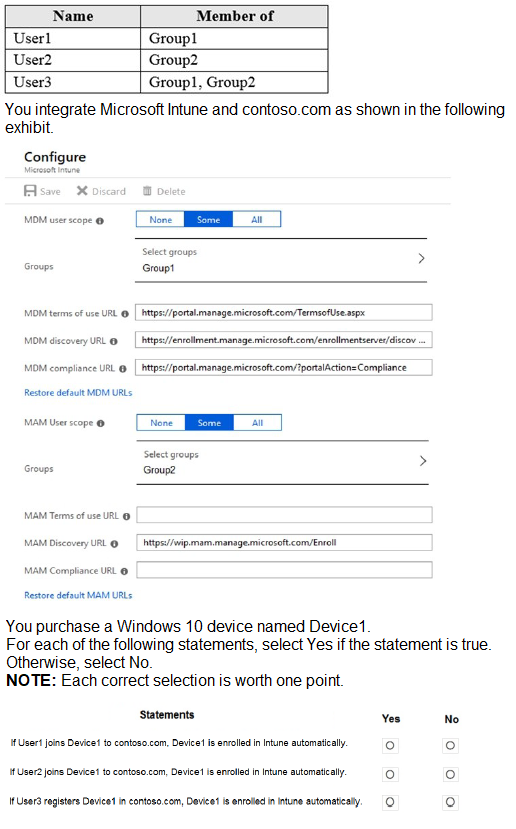Click the MDM compliance URL field
516x829 pixels.
284,367
